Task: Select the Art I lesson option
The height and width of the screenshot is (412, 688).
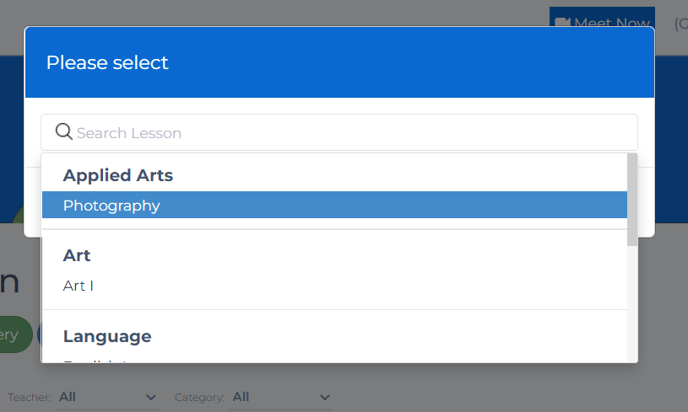Action: point(78,286)
